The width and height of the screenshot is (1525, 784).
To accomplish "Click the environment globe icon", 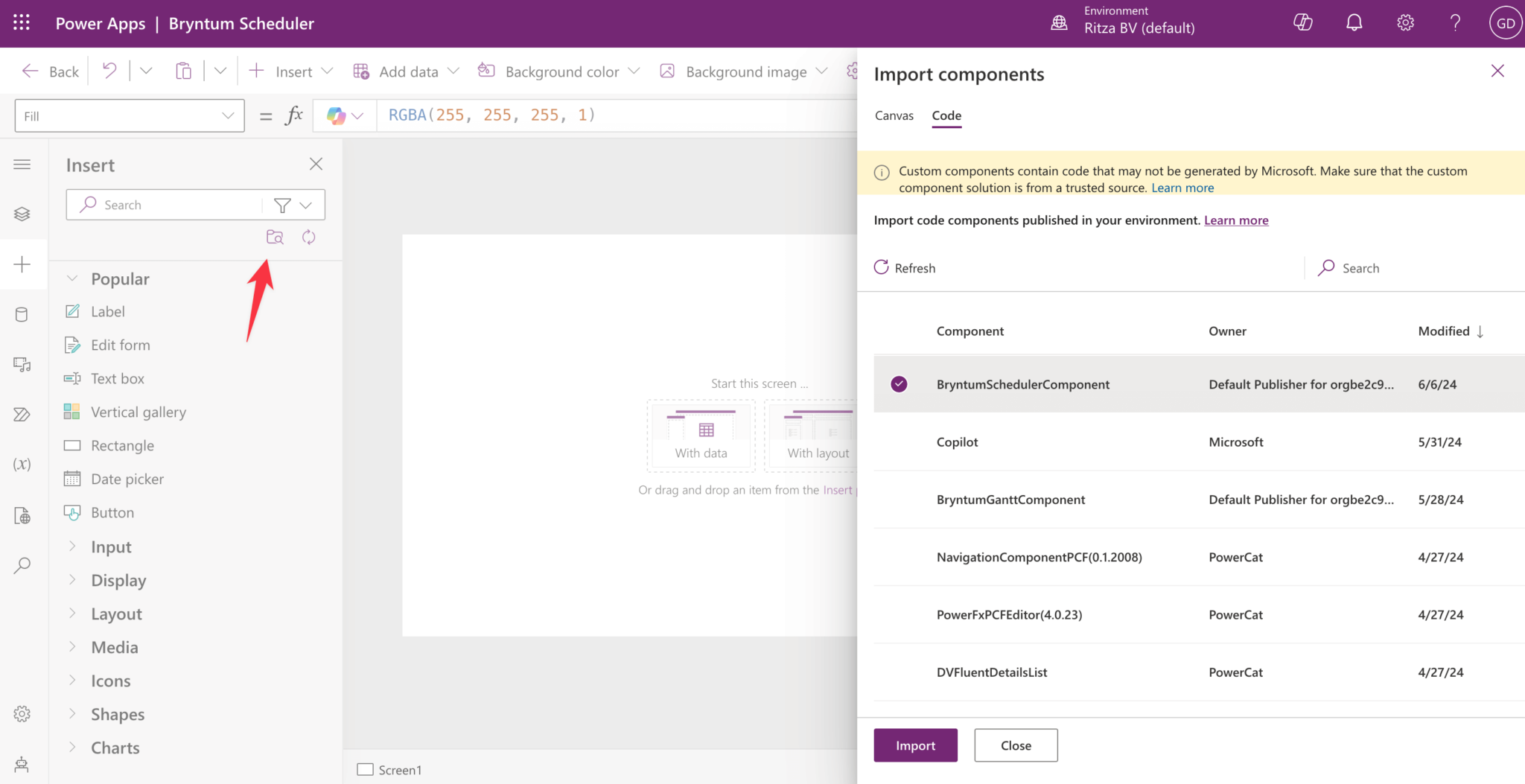I will coord(1059,23).
